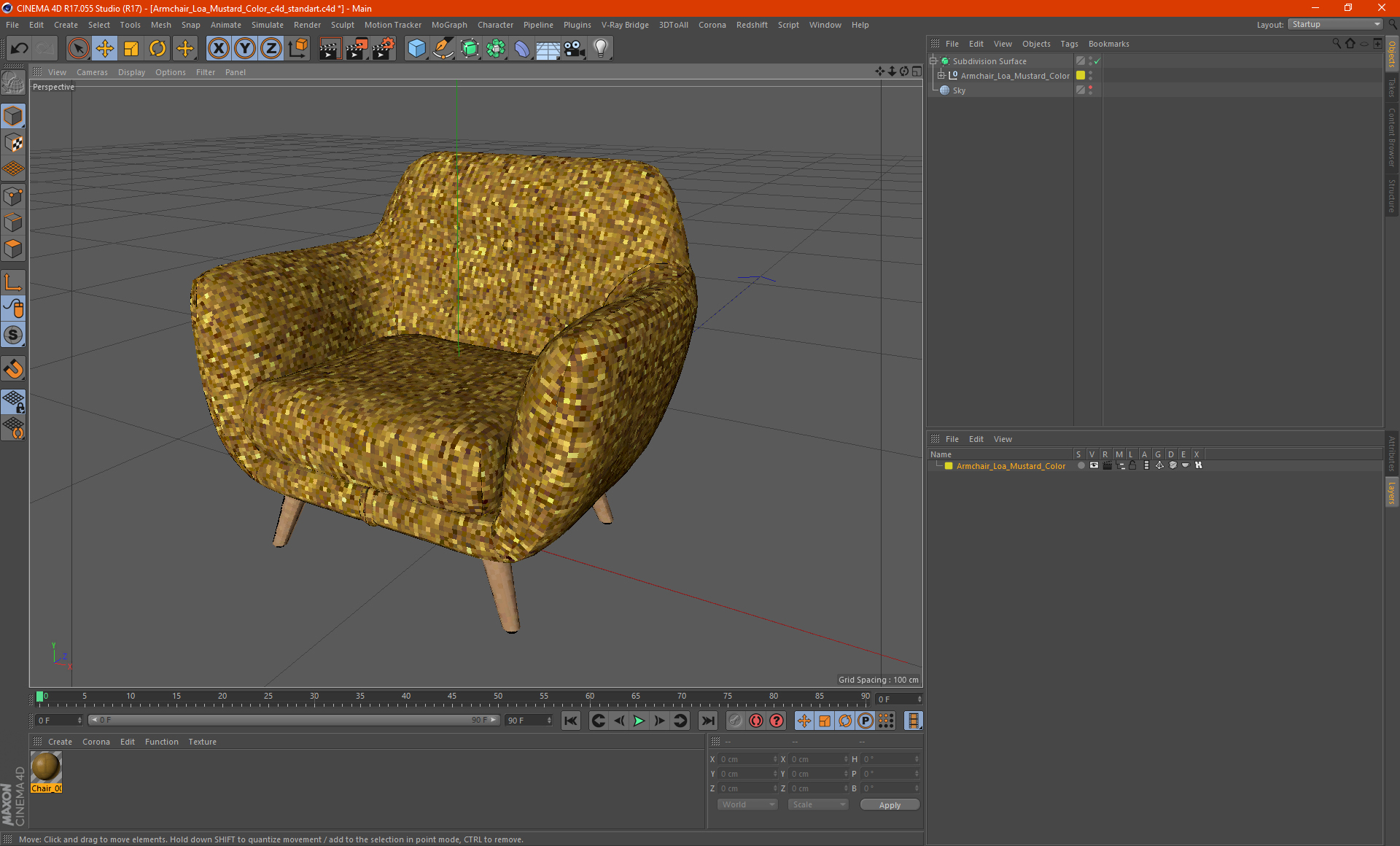Toggle Y axis lock
Image resolution: width=1400 pixels, height=846 pixels.
pyautogui.click(x=245, y=49)
